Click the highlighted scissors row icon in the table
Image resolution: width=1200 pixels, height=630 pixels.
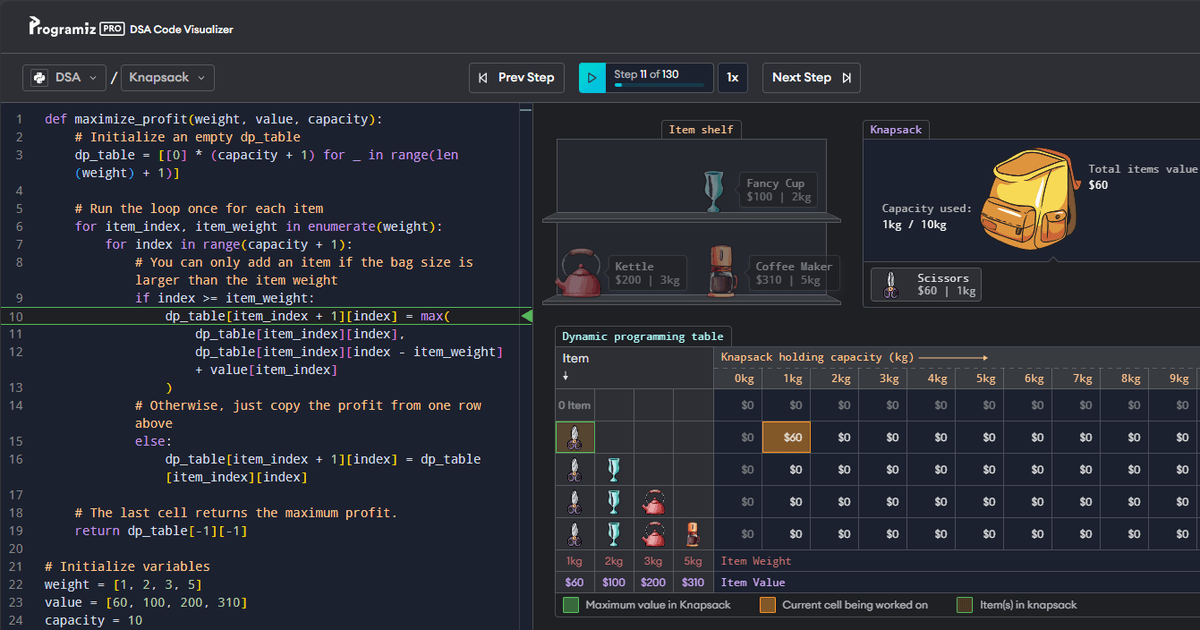click(575, 436)
